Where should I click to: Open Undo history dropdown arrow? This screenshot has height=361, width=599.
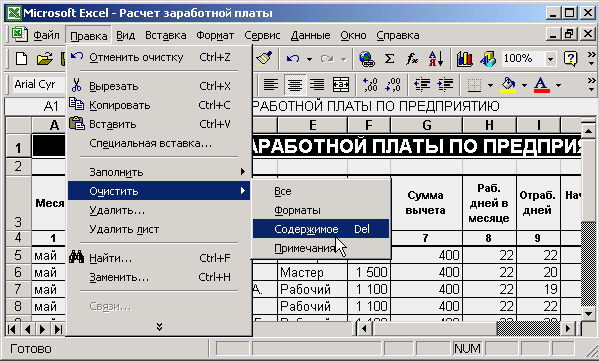click(x=309, y=59)
